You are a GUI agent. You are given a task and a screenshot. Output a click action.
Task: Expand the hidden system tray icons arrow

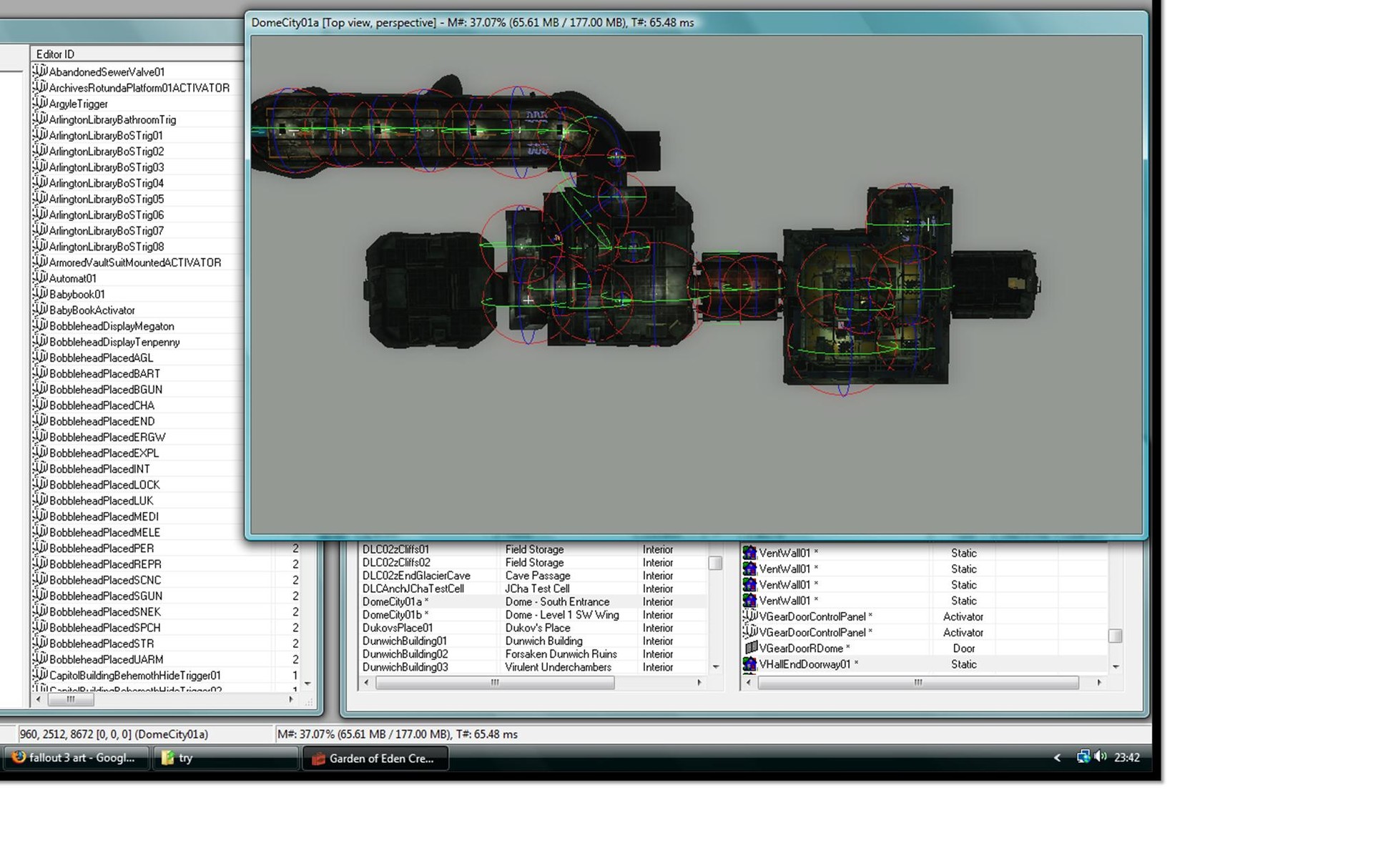[1057, 758]
